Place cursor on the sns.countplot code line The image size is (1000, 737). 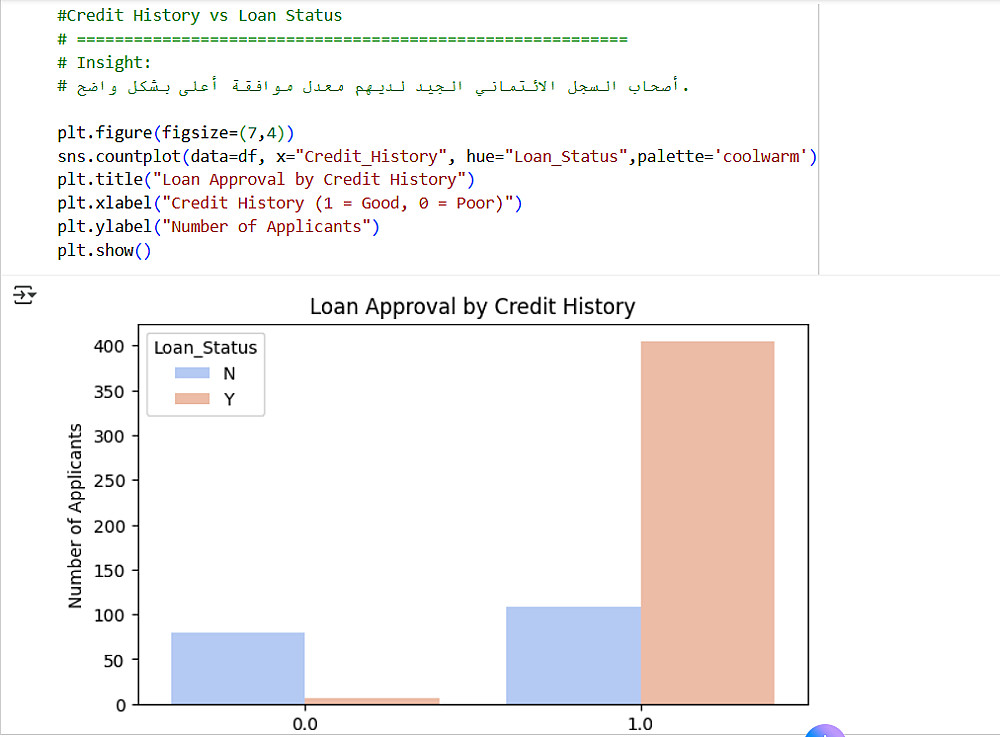point(437,156)
